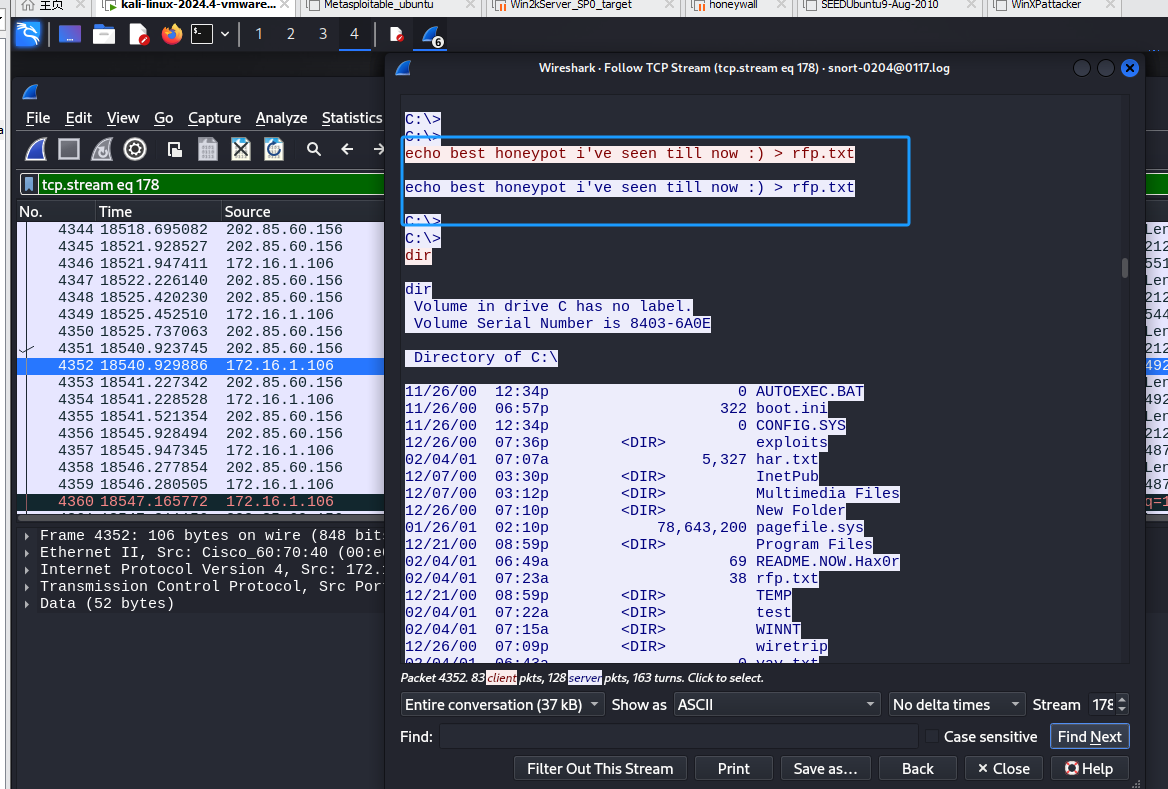
Task: Select packet 4351 in the packet list
Action: pyautogui.click(x=200, y=348)
